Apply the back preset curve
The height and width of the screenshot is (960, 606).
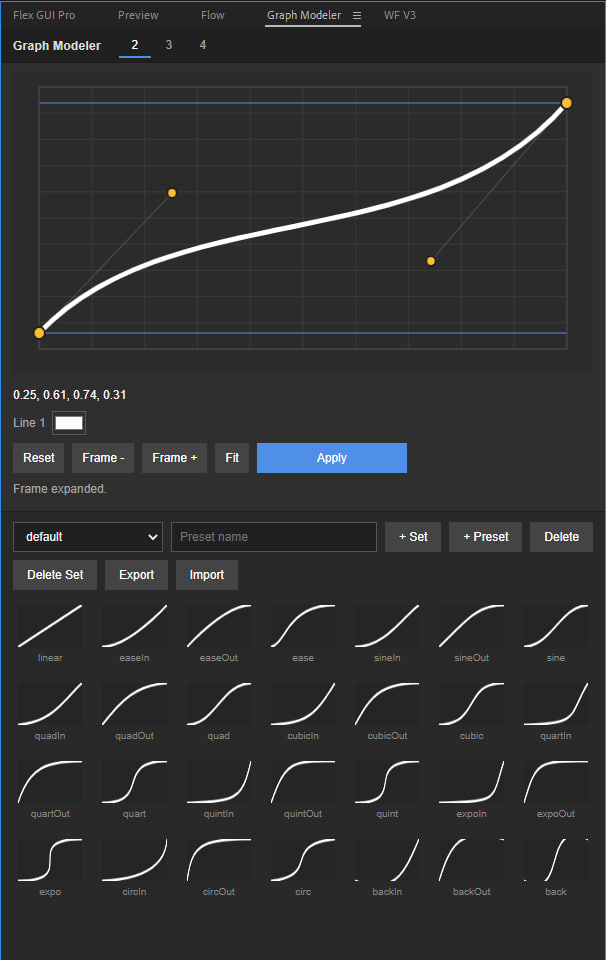pos(556,860)
